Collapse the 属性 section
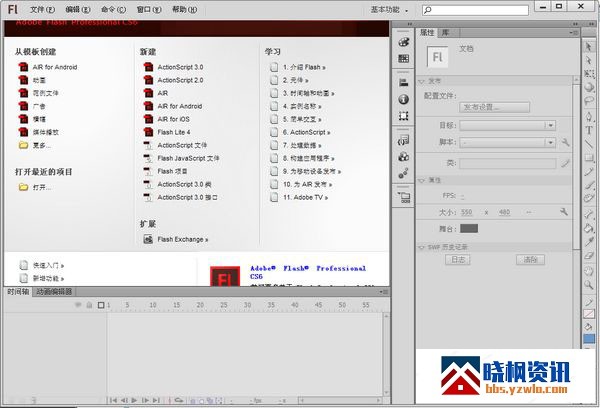 pyautogui.click(x=422, y=180)
